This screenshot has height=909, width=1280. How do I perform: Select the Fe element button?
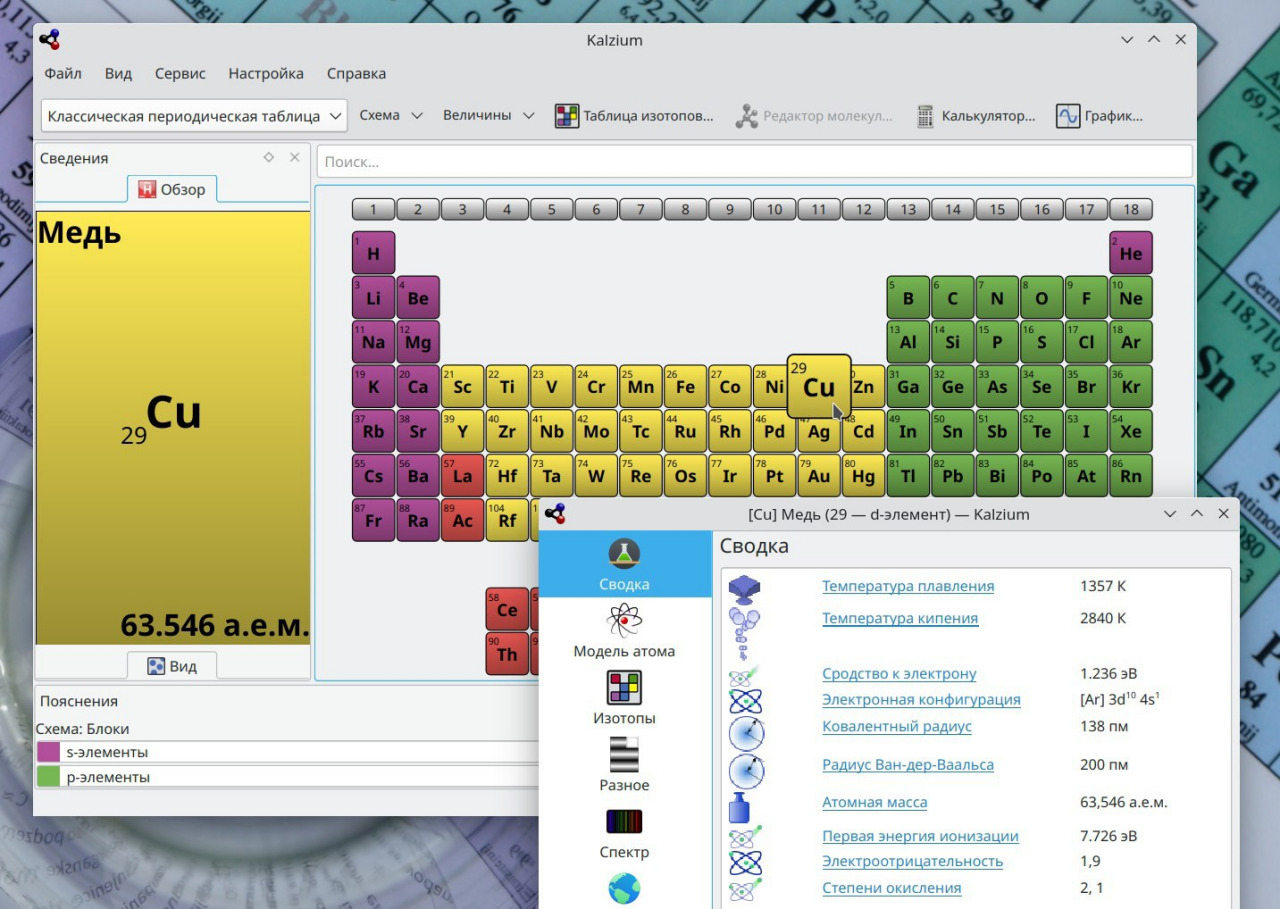click(685, 387)
